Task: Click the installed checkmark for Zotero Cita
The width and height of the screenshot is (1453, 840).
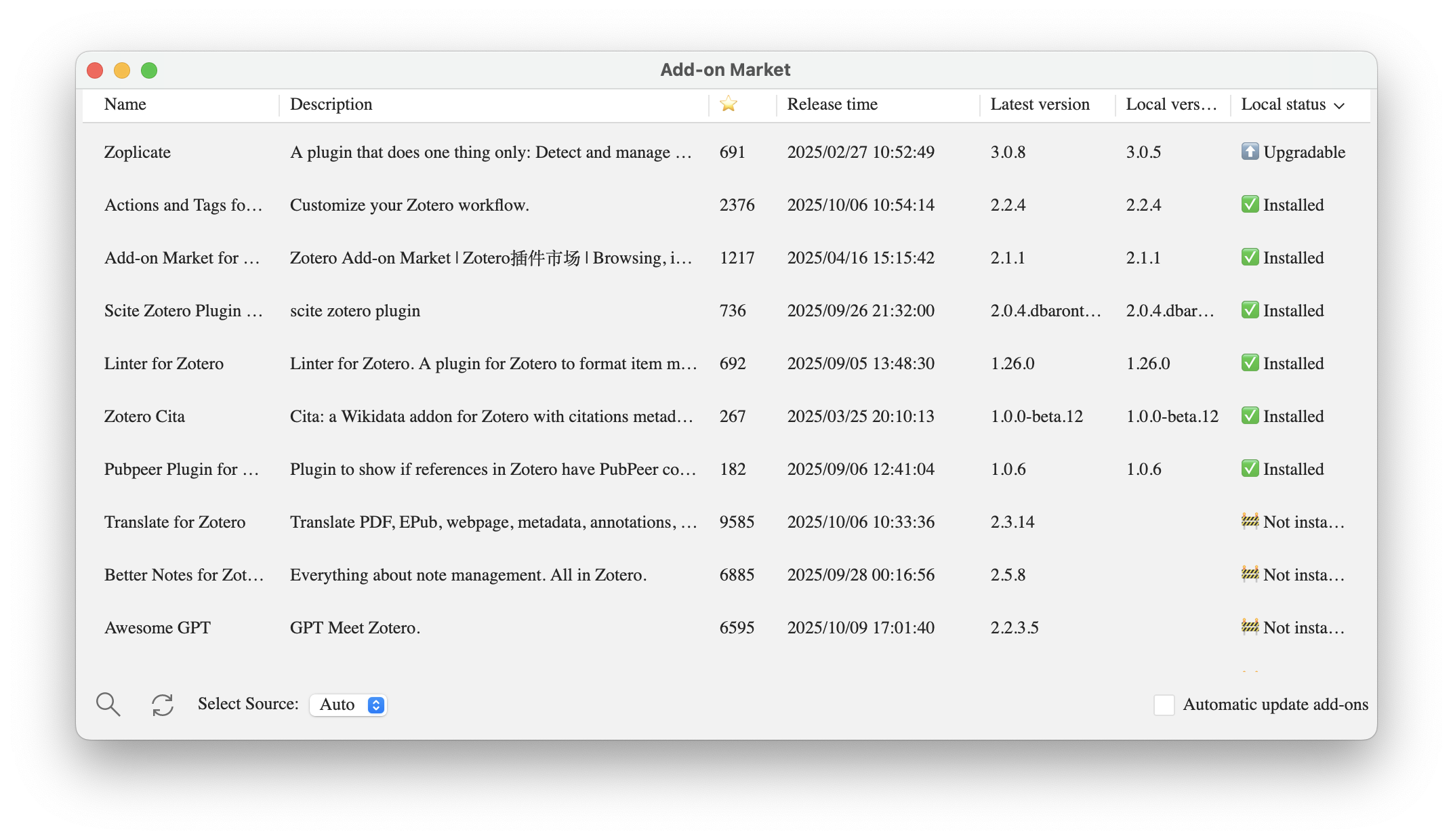Action: pos(1249,416)
